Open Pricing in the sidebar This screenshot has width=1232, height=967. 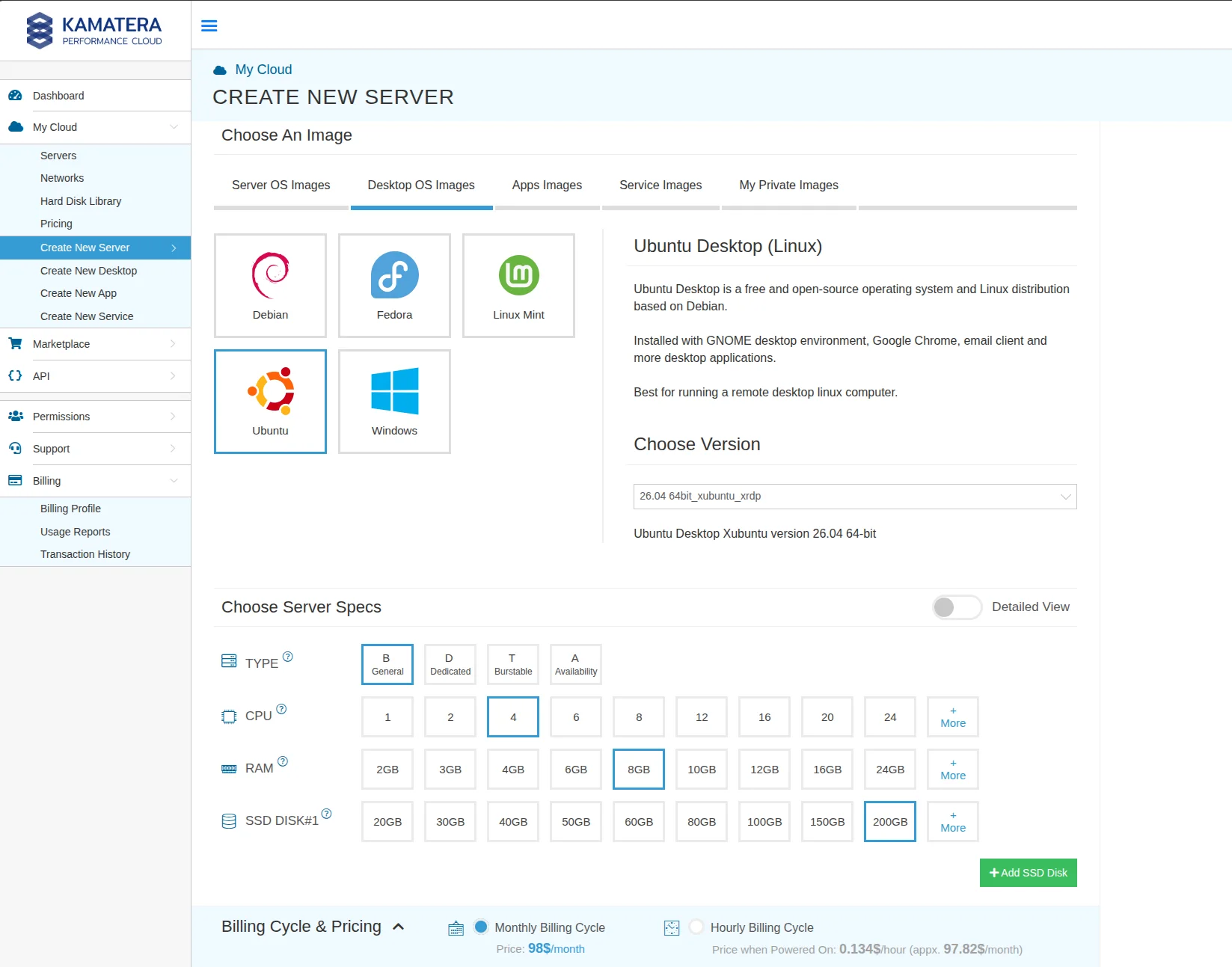pyautogui.click(x=56, y=224)
